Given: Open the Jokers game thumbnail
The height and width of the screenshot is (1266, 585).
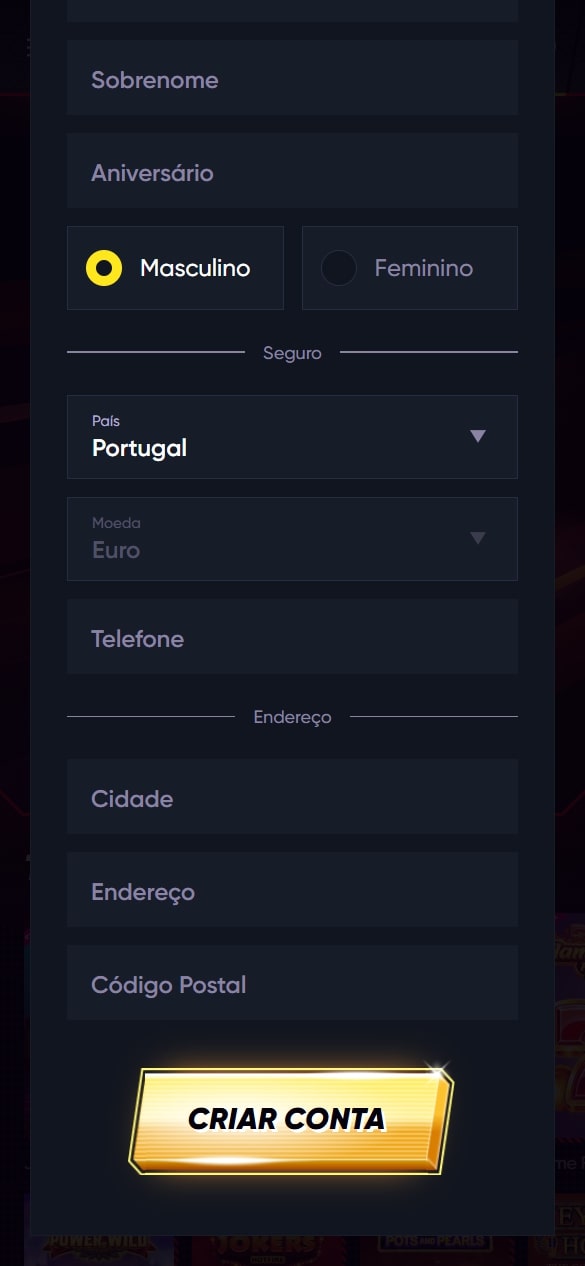Looking at the screenshot, I should [x=265, y=1249].
